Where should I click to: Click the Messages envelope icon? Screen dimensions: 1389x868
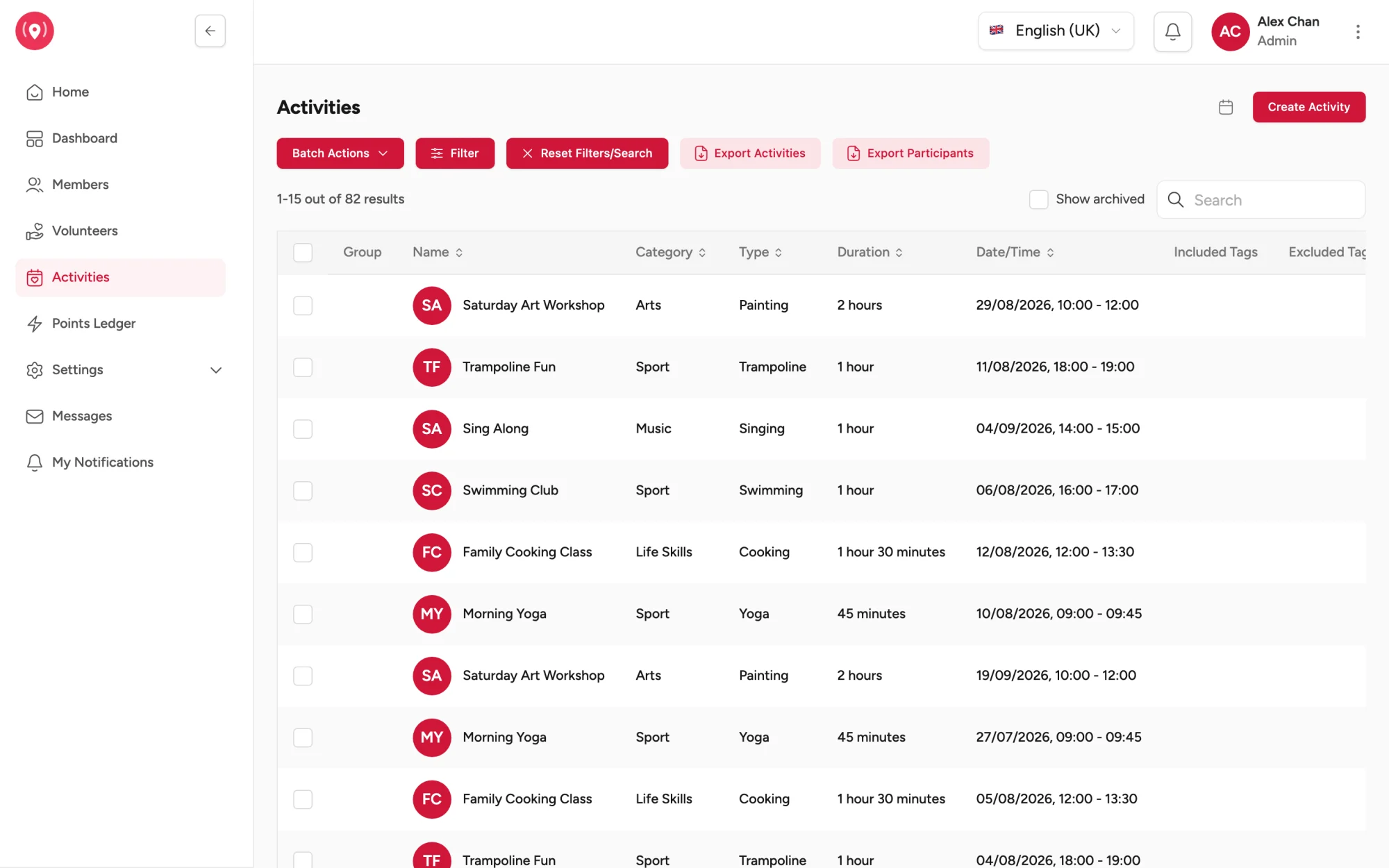[x=35, y=416]
